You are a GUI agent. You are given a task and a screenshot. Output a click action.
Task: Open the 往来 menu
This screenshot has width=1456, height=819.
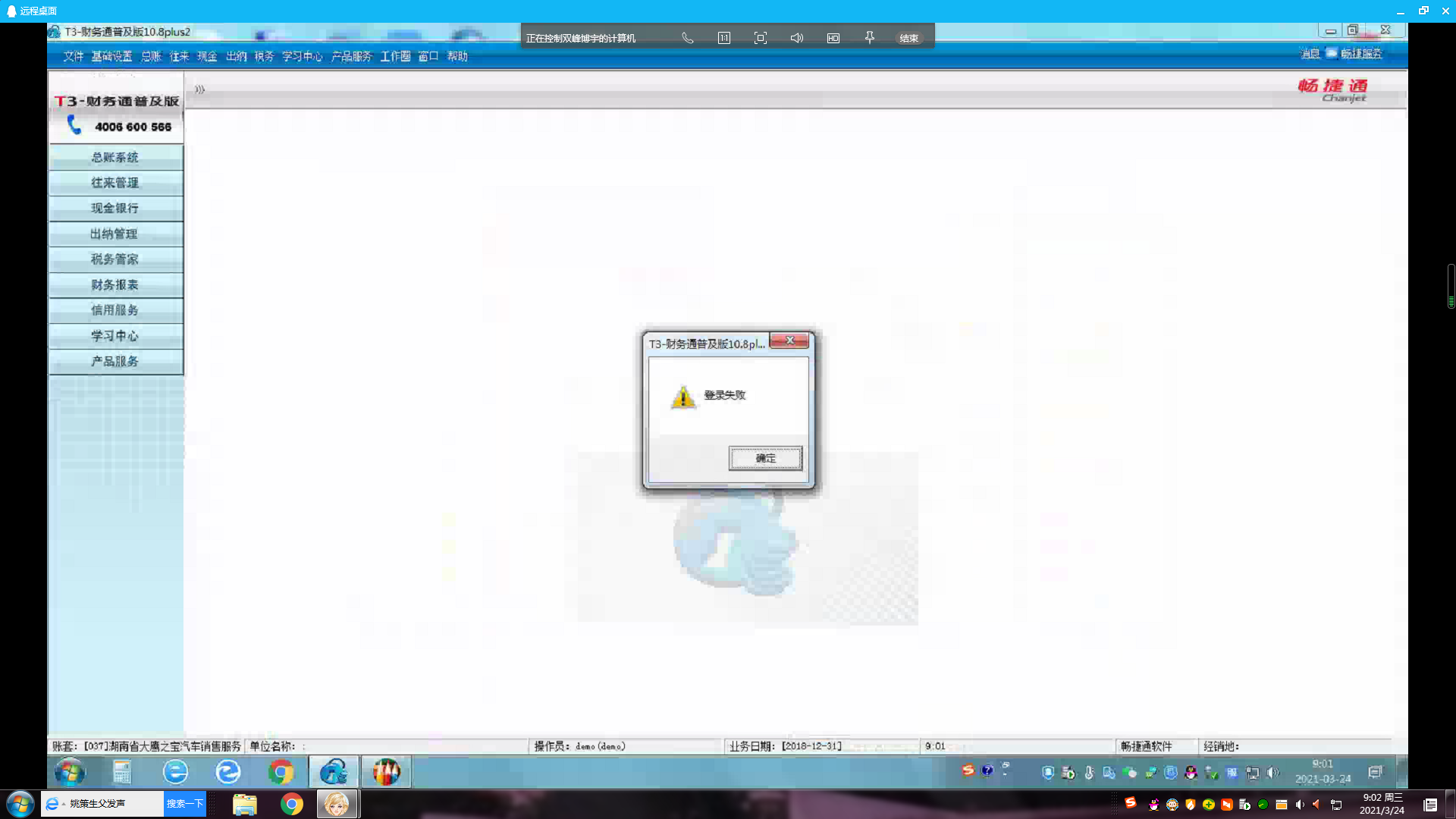coord(179,56)
